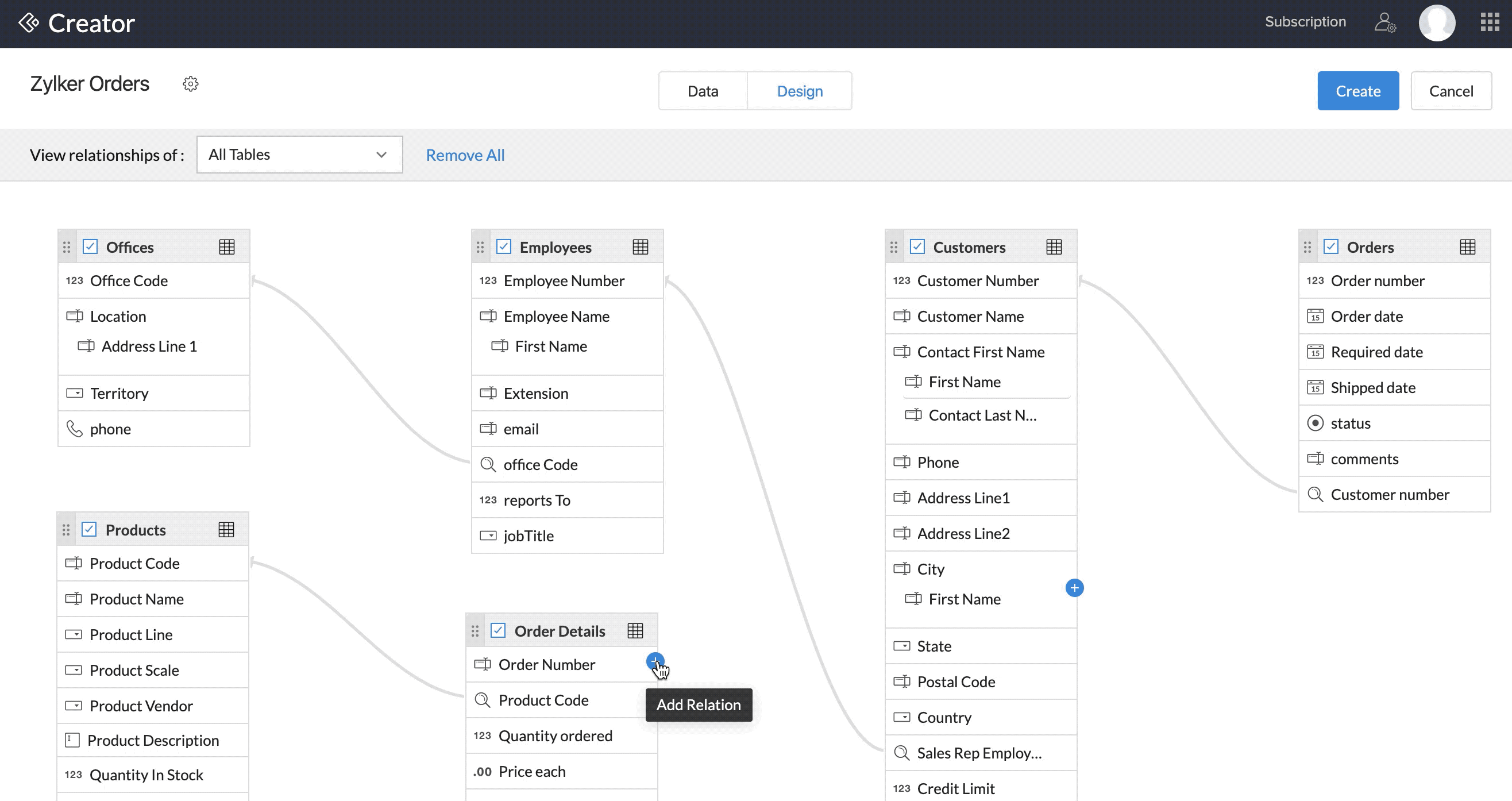Select the Product Description field
Image resolution: width=1512 pixels, height=801 pixels.
coord(153,741)
